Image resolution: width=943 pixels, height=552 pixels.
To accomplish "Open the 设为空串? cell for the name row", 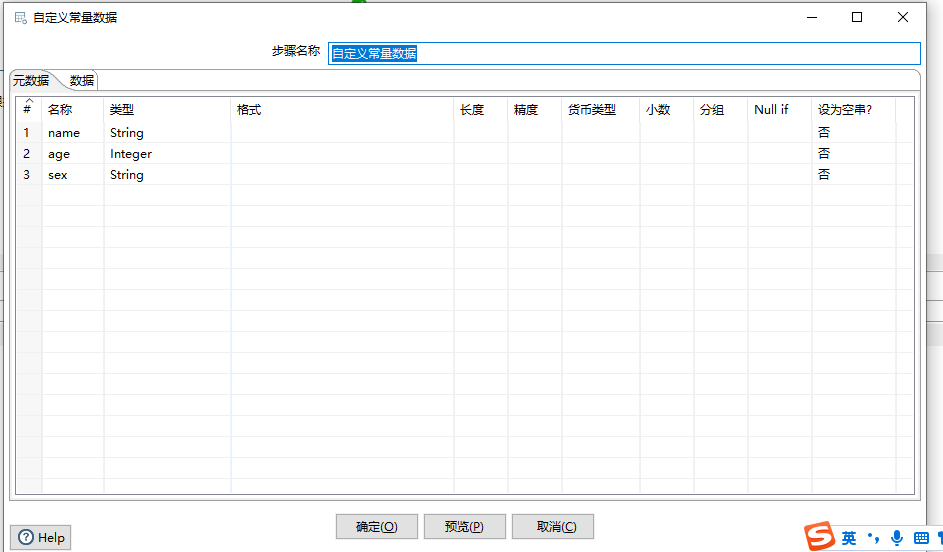I will [x=852, y=133].
